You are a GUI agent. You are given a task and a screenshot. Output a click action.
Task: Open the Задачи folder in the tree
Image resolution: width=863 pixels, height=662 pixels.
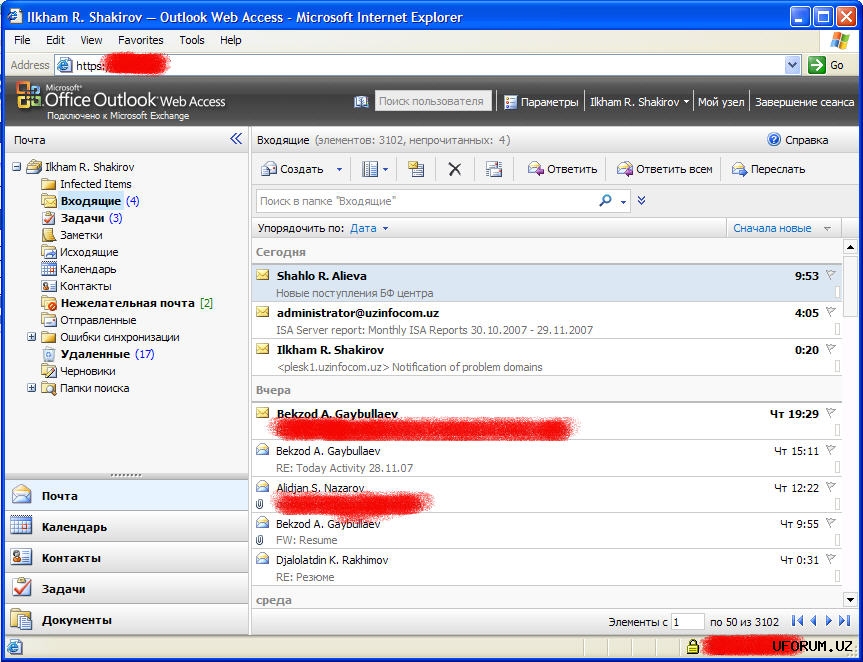(x=82, y=218)
